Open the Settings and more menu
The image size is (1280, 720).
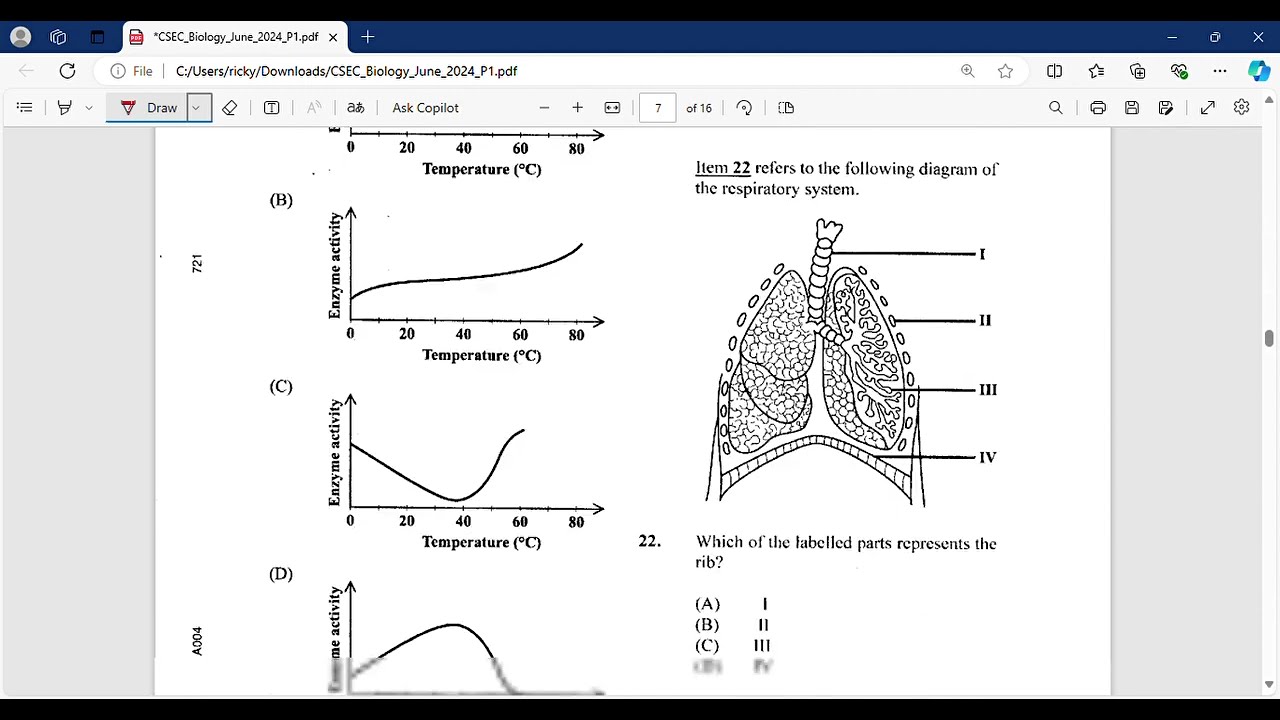point(1220,71)
